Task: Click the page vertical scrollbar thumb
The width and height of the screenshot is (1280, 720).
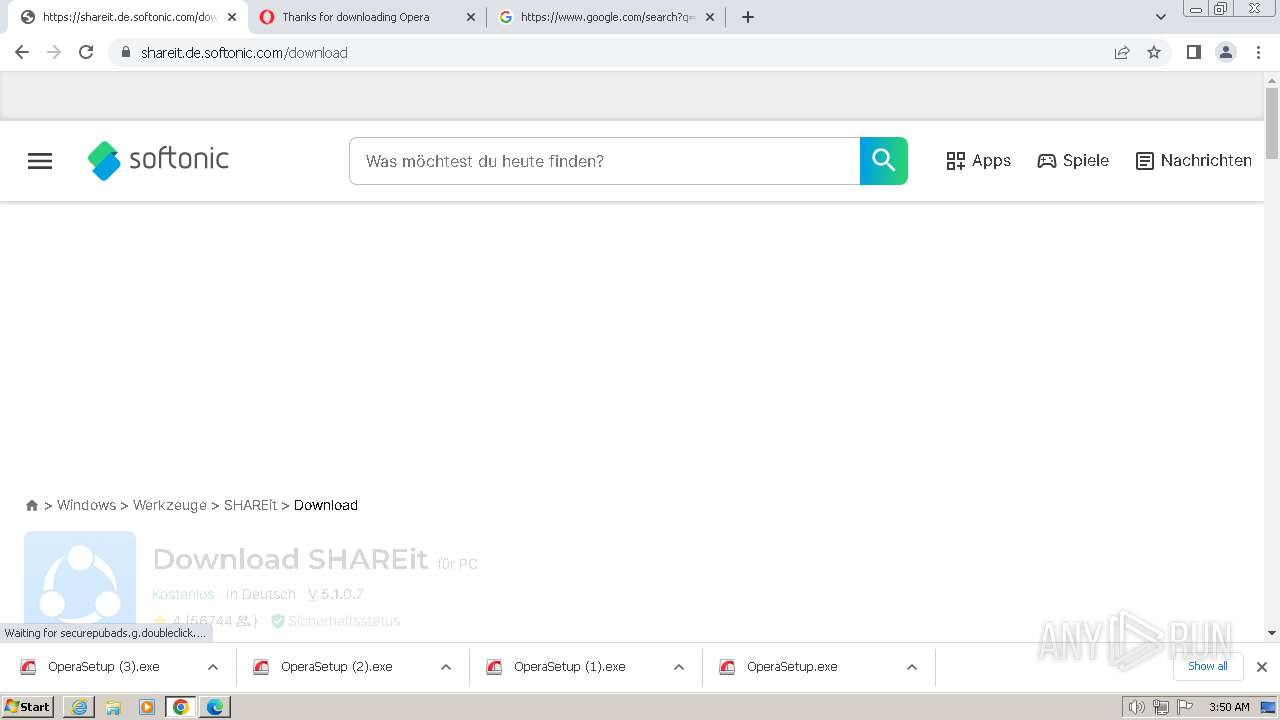Action: click(1272, 123)
